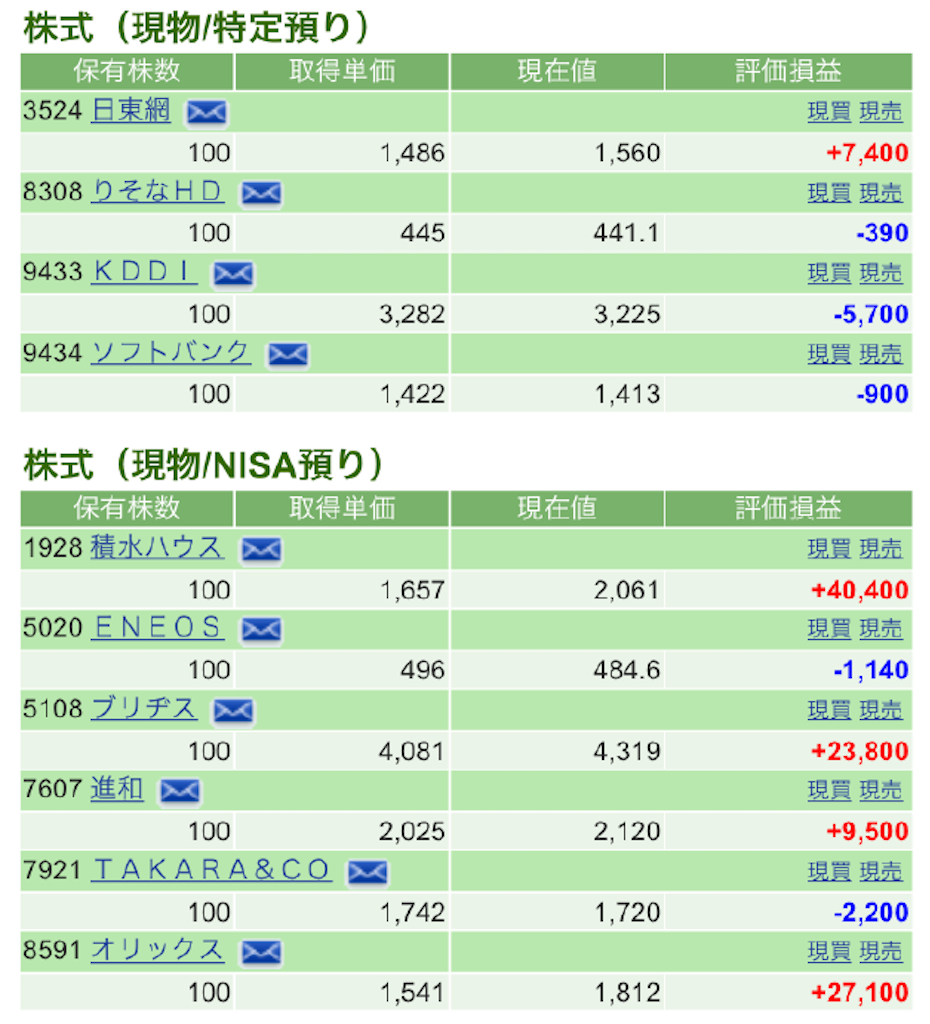Click 現売 in the 日東網 row
Image resolution: width=930 pixels, height=1024 pixels.
click(x=881, y=112)
